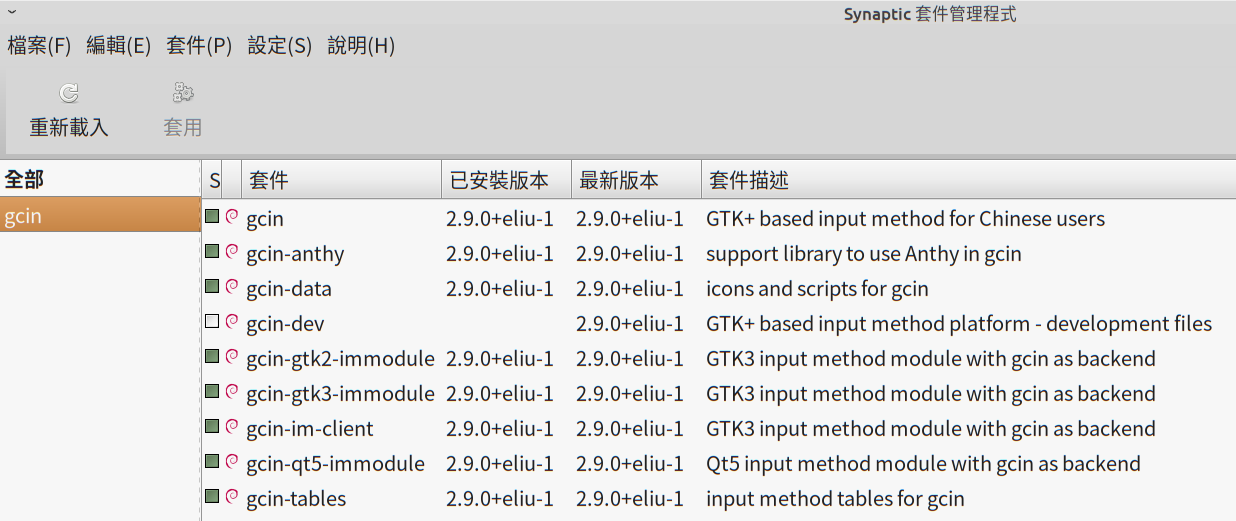Click the Debian swirl icon next to gcin-anthy
Screen dimensions: 1236x521
tap(232, 252)
